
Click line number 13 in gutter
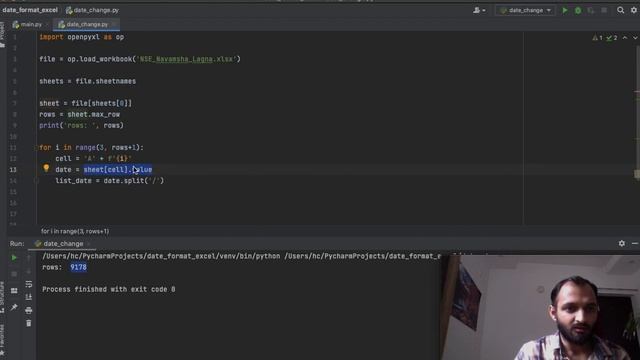(x=13, y=170)
